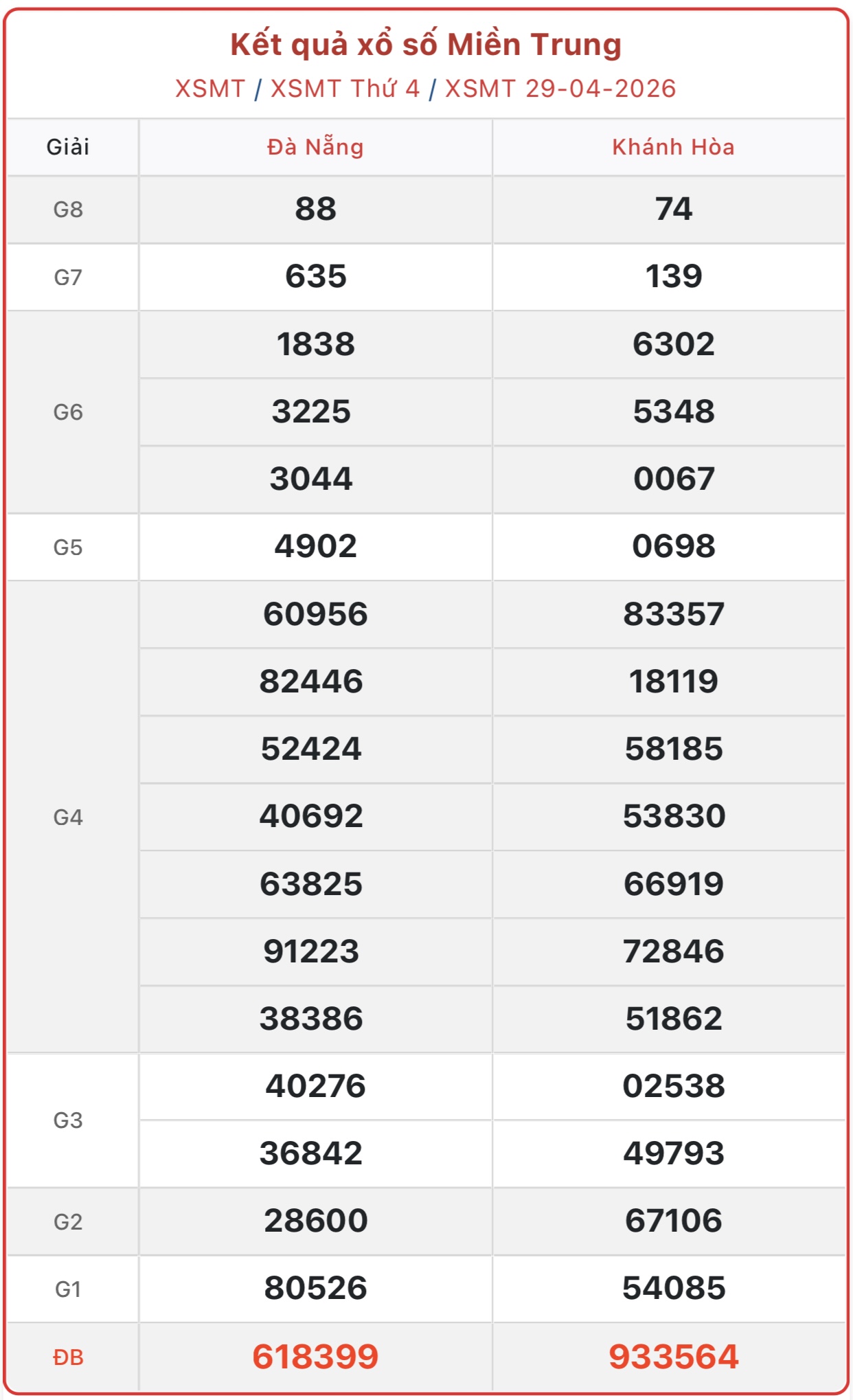Click the G4 row label
The width and height of the screenshot is (853, 1400).
pyautogui.click(x=68, y=817)
